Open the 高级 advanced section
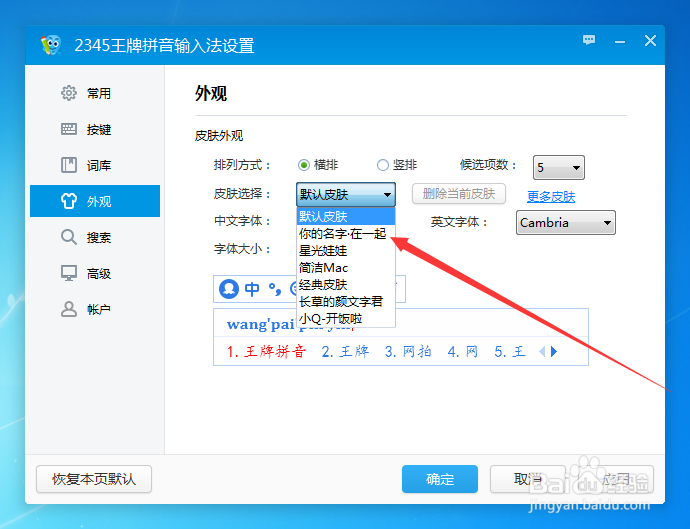This screenshot has height=529, width=690. (95, 273)
